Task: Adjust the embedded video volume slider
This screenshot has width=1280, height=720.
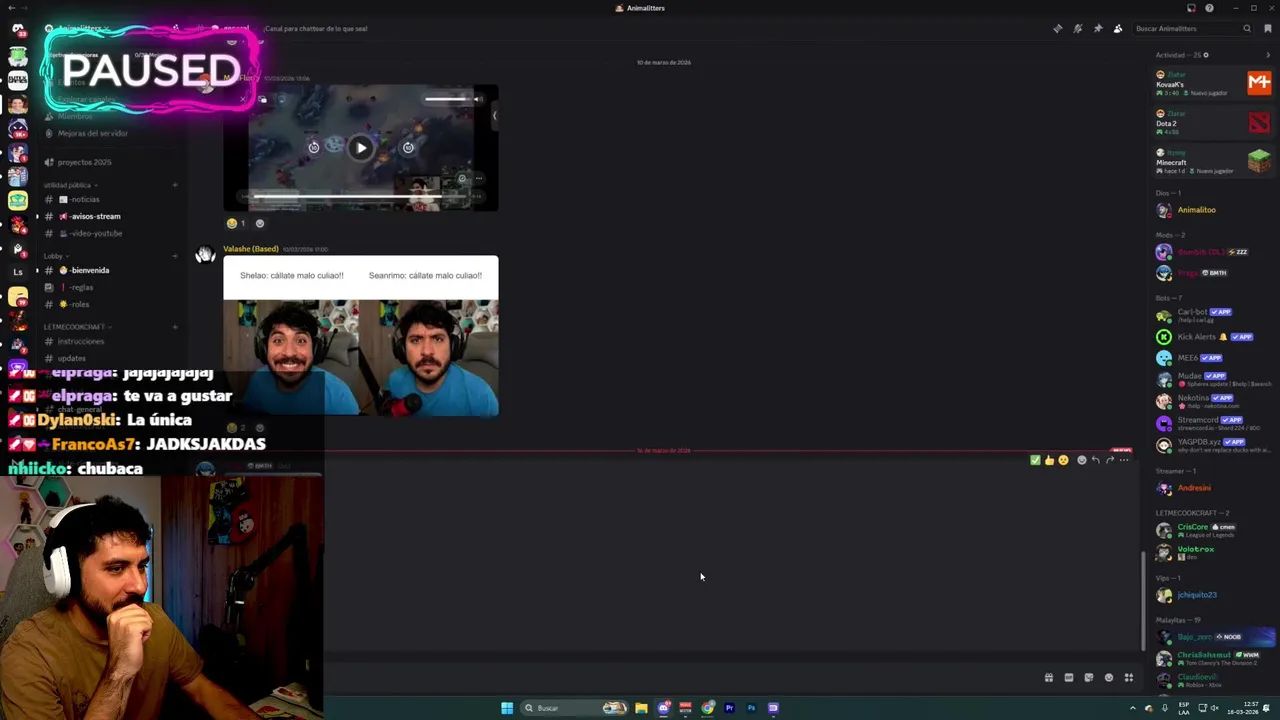Action: pyautogui.click(x=446, y=99)
